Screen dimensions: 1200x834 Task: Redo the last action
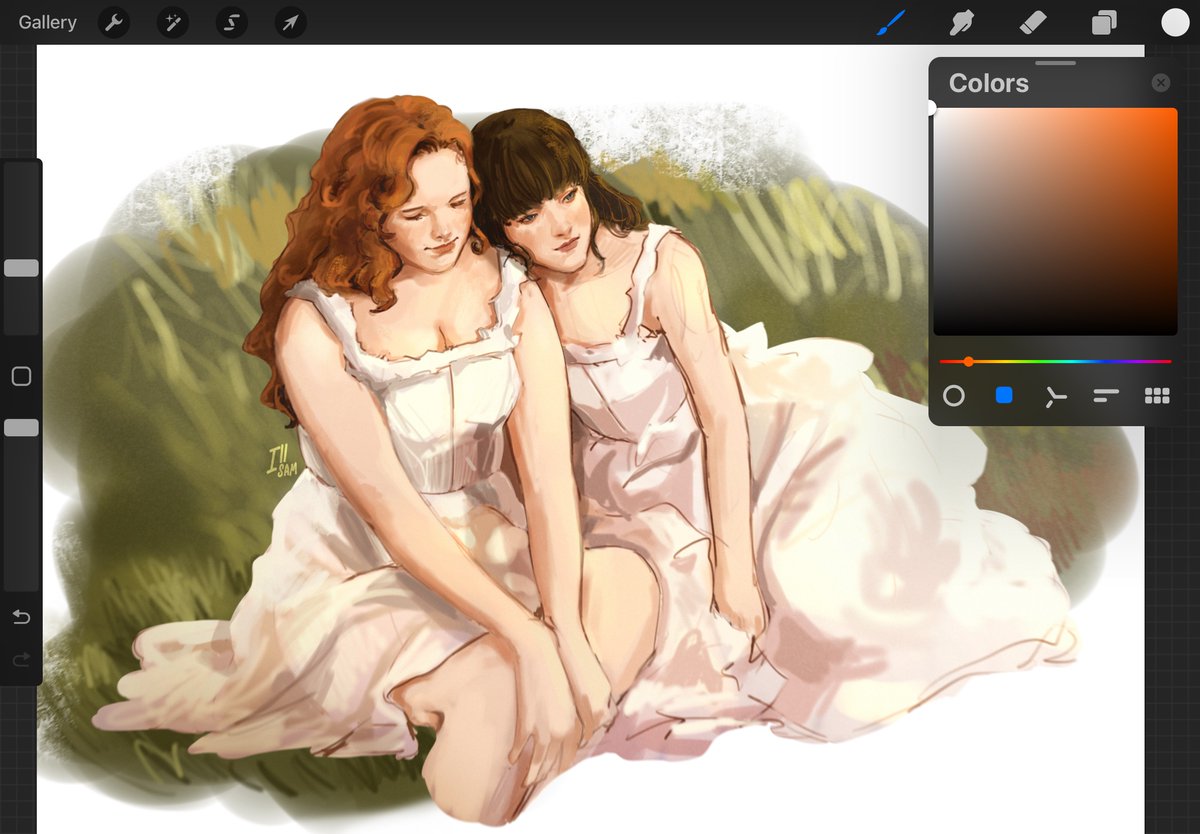point(21,660)
